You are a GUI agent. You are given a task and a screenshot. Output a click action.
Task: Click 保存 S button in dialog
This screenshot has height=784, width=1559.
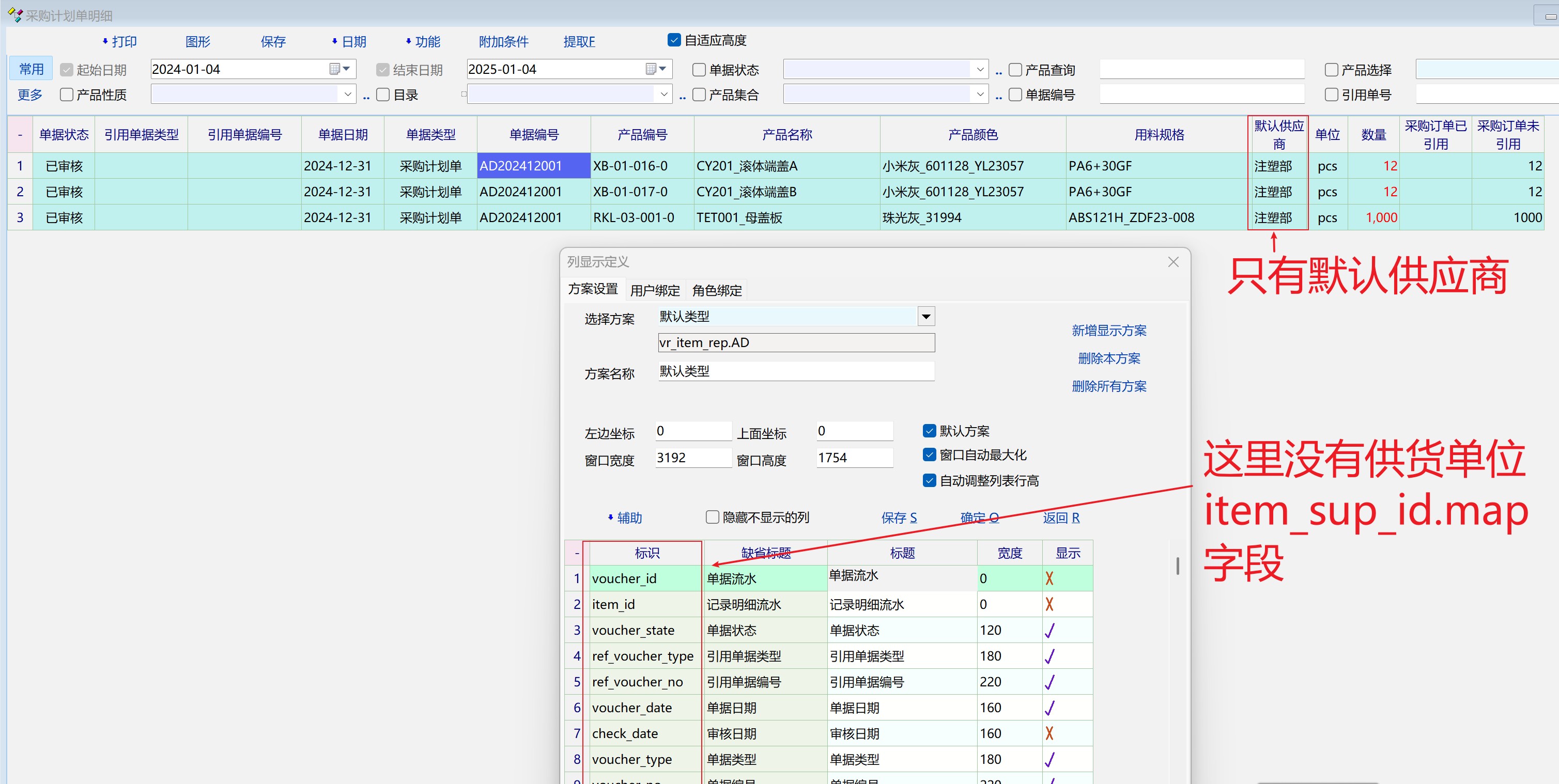coord(899,518)
